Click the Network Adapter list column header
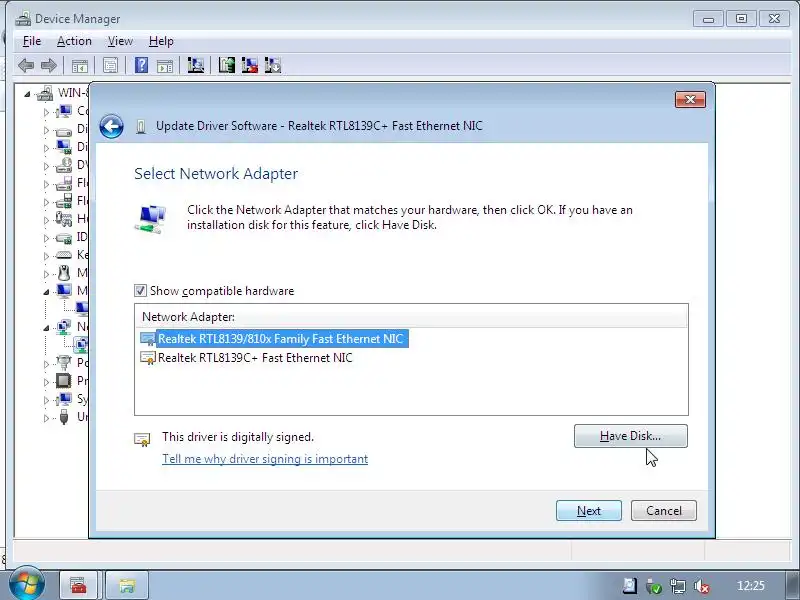The width and height of the screenshot is (800, 600). point(411,316)
